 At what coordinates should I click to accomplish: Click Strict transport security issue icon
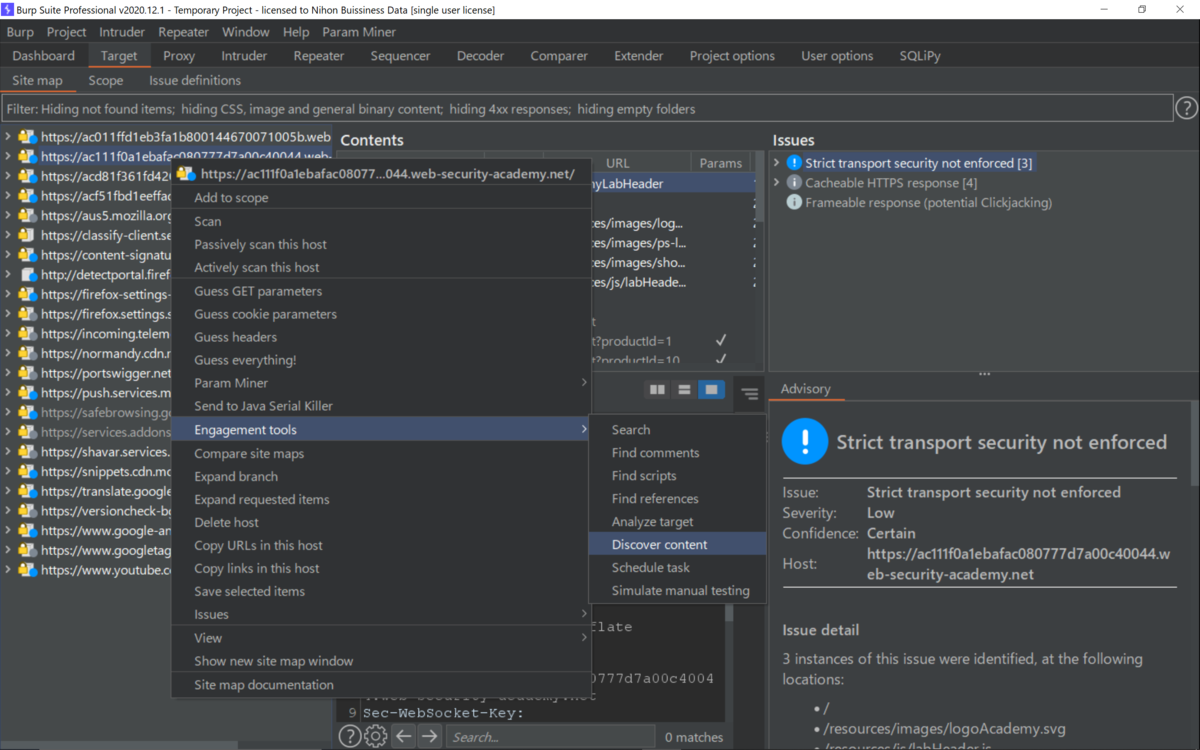(x=794, y=163)
